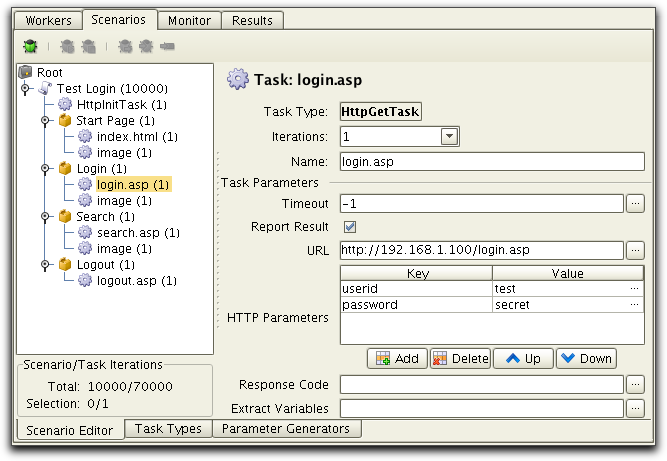Click the URL input field
Viewport: 667px width, 461px height.
click(482, 250)
